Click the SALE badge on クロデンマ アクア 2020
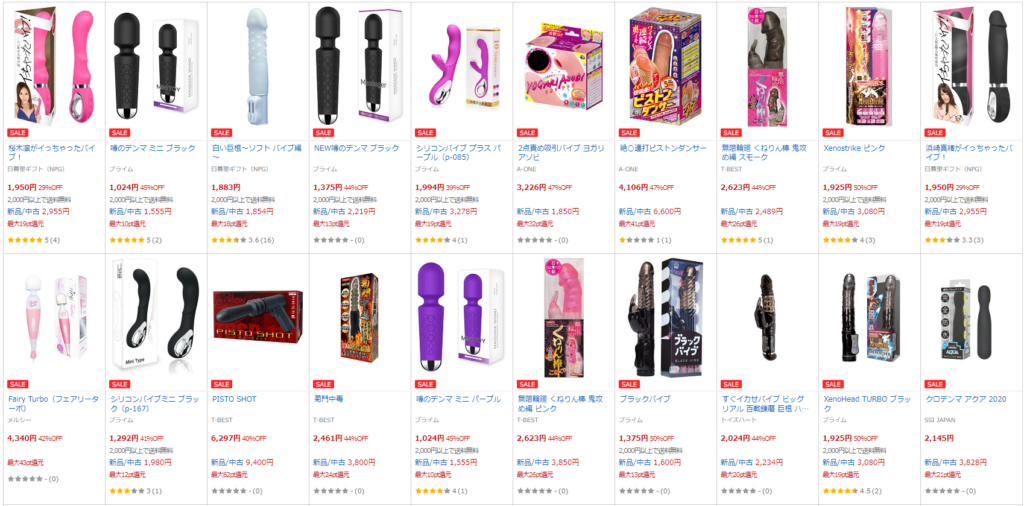Screen dimensions: 1024x506 tap(935, 384)
